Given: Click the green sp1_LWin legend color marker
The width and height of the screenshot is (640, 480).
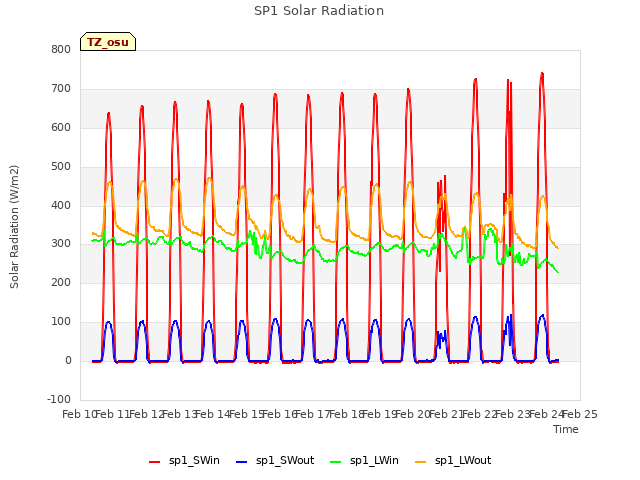Looking at the screenshot, I should pos(335,462).
